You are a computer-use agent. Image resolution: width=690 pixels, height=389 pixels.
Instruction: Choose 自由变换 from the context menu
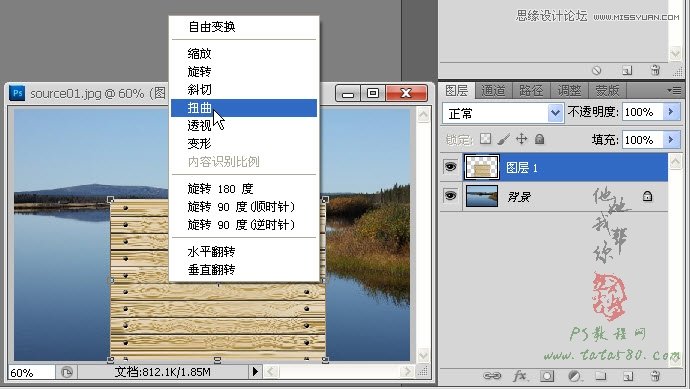212,27
